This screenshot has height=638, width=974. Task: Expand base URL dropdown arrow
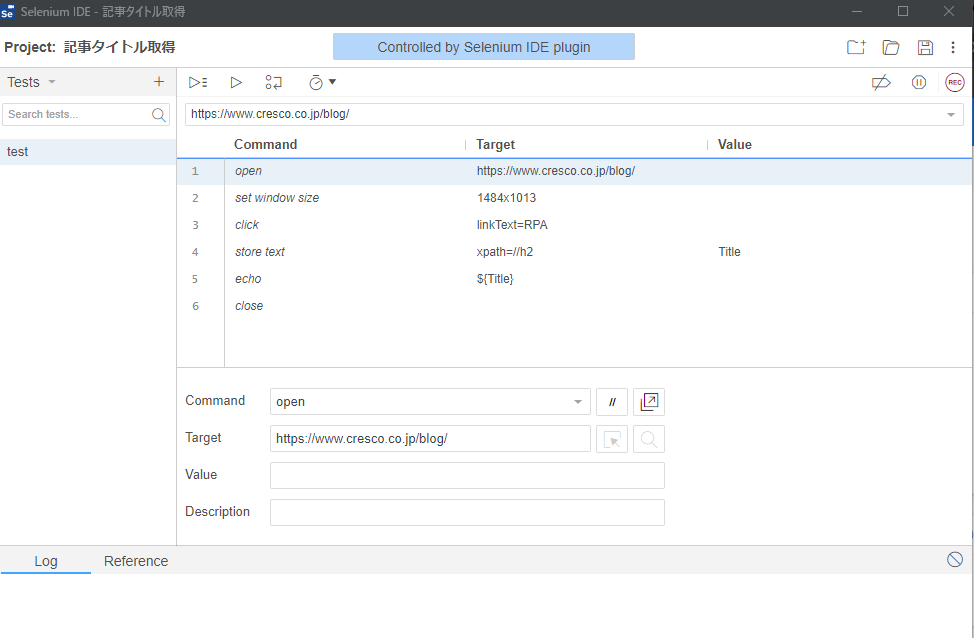(x=950, y=114)
